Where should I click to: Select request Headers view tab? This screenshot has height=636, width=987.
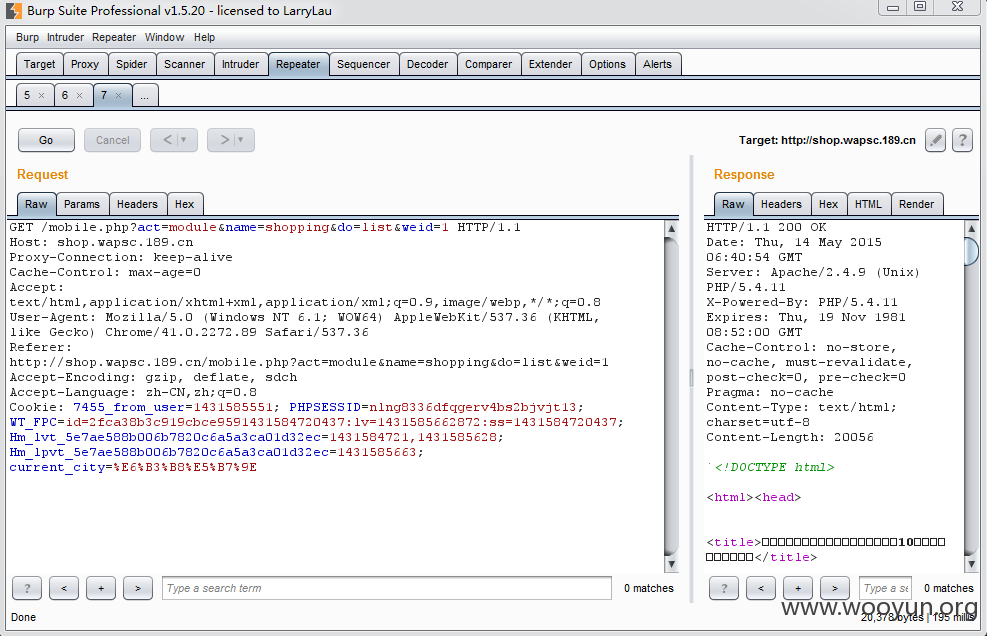click(137, 204)
